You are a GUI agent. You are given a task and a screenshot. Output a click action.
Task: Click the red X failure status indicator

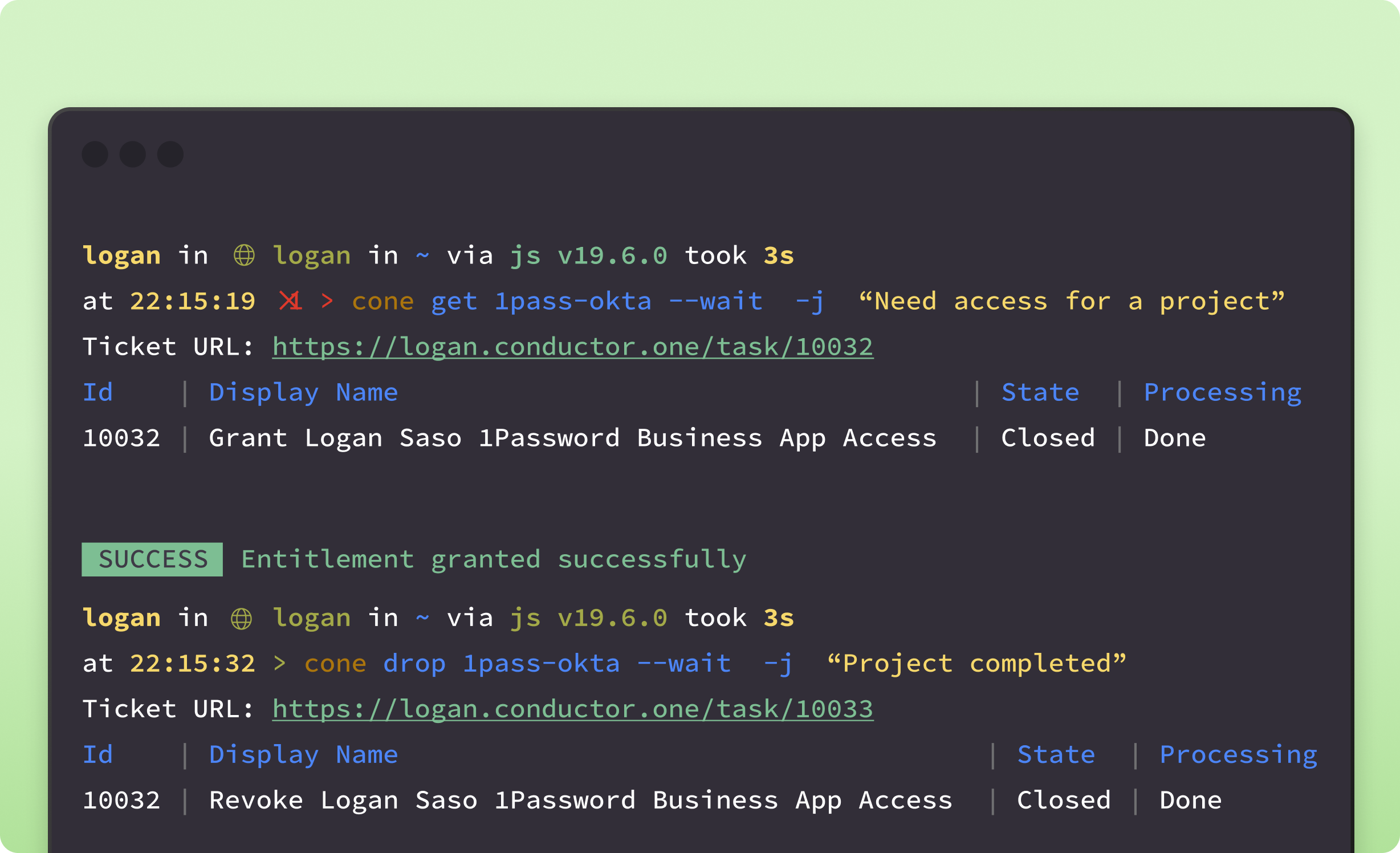tap(291, 301)
